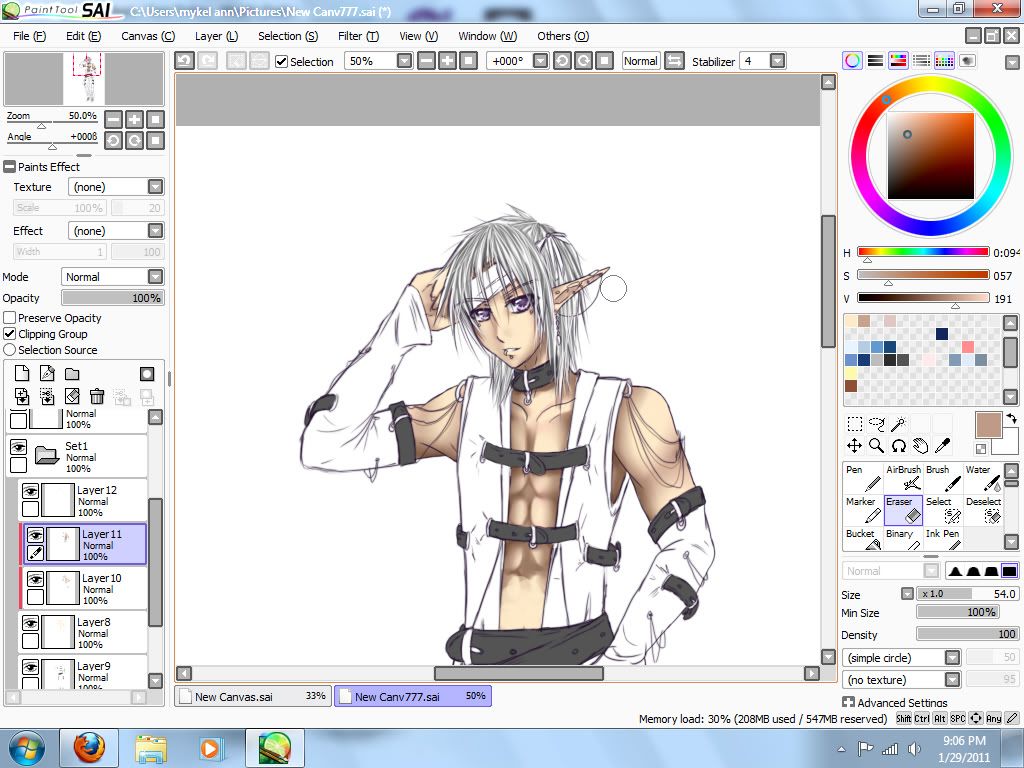
Task: Click the undo arrow in canvas toolbar
Action: point(184,61)
